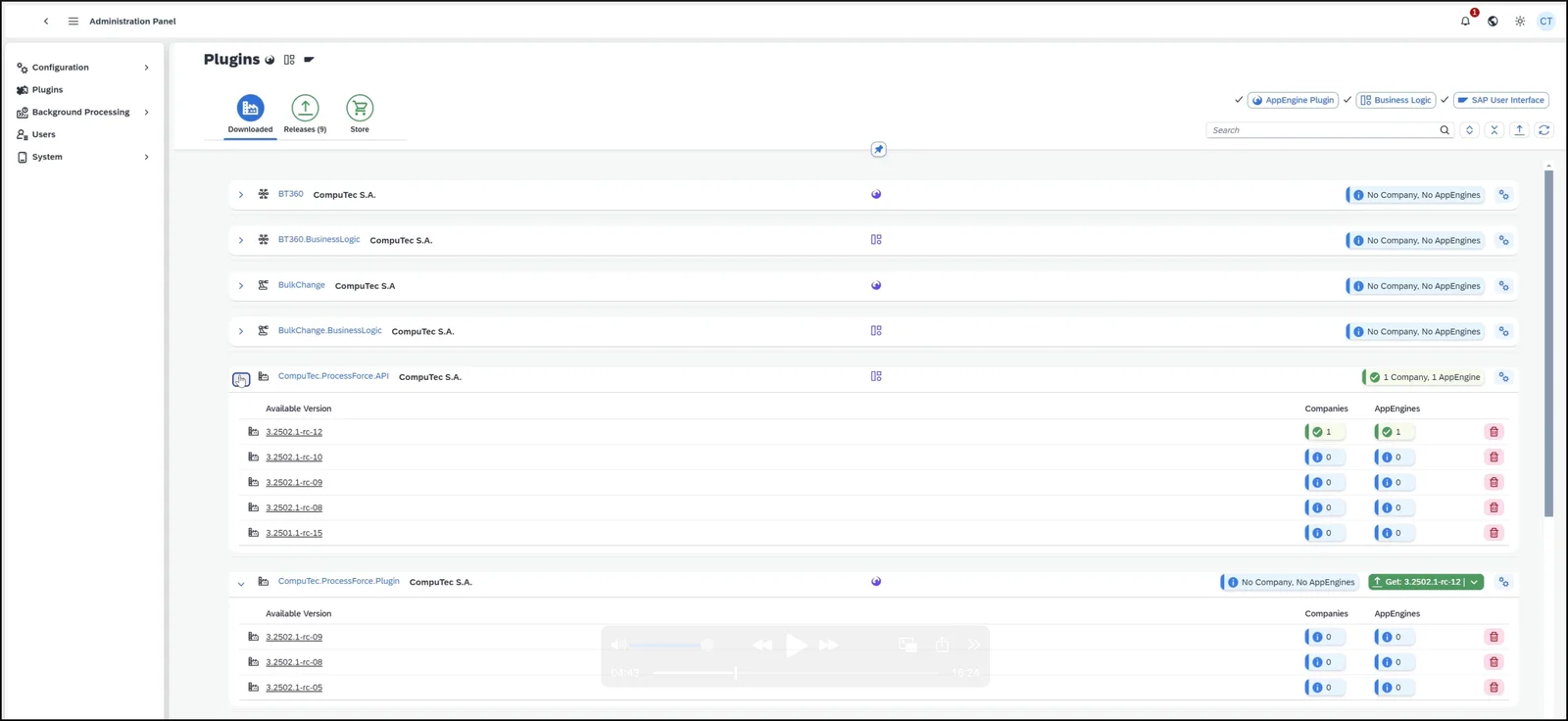Click the video player volume slider
Image resolution: width=1568 pixels, height=721 pixels.
(671, 645)
